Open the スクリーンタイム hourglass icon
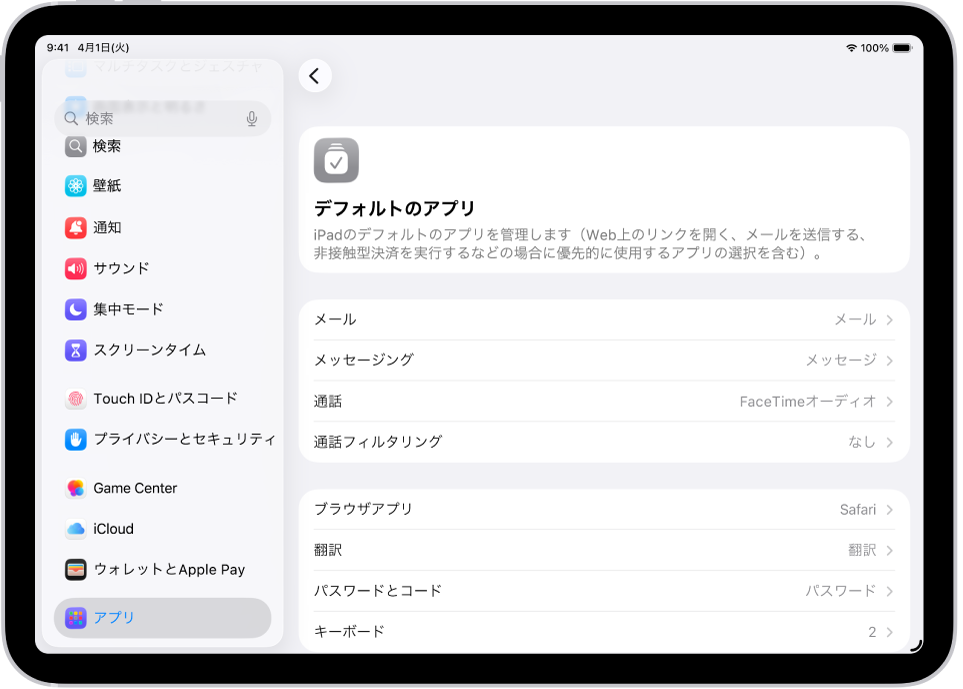The width and height of the screenshot is (963, 689). 77,350
